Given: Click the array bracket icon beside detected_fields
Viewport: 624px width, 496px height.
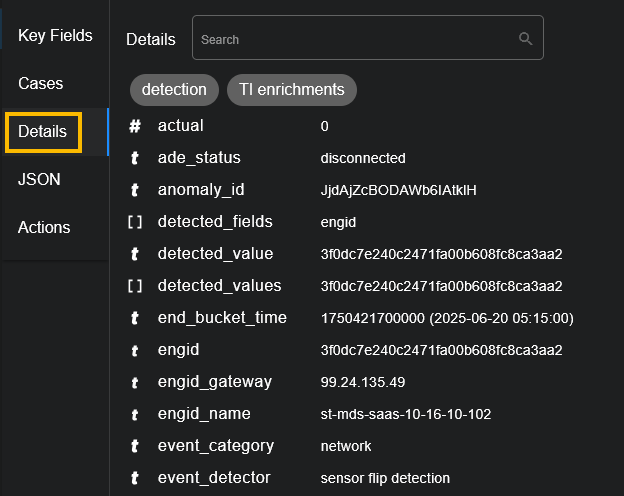Looking at the screenshot, I should click(135, 222).
